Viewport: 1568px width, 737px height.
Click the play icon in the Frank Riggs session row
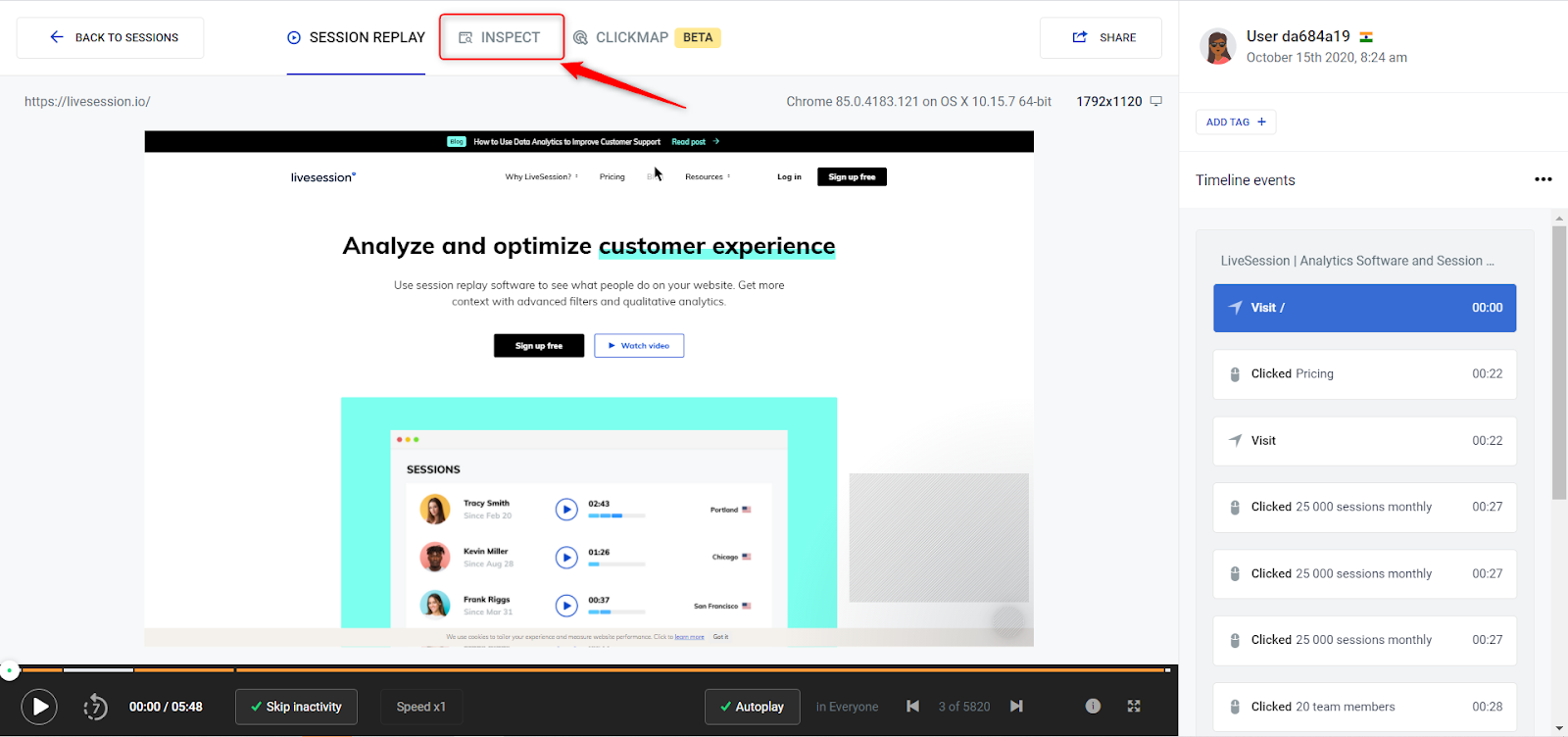click(x=566, y=606)
